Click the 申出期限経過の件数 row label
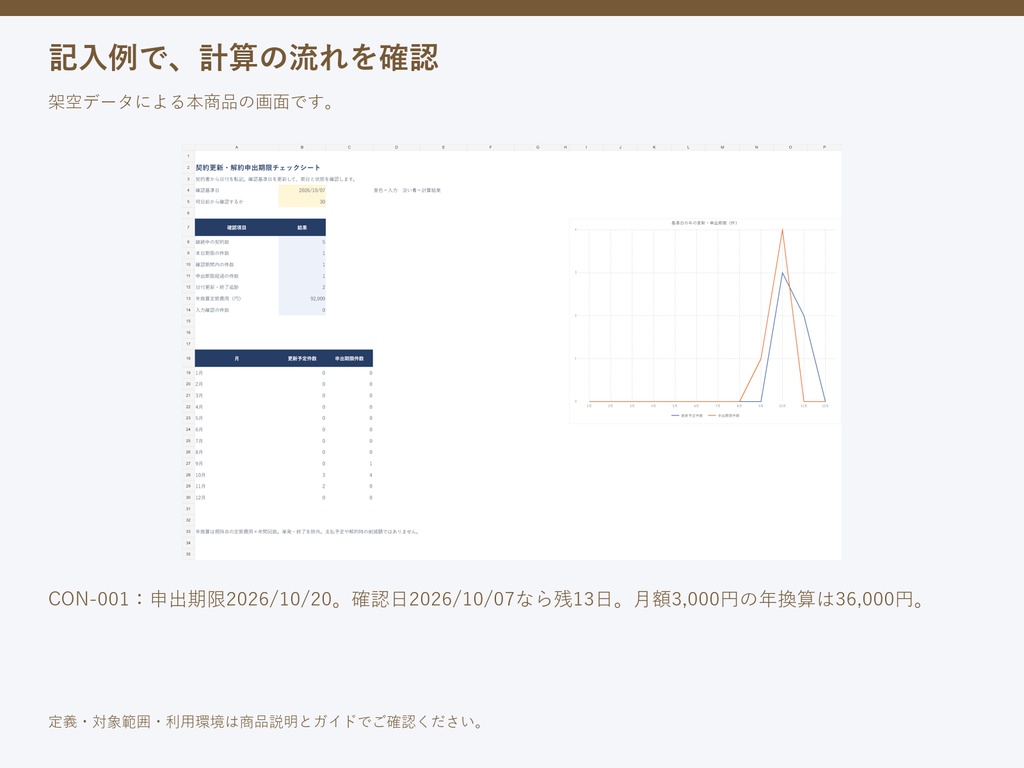 point(217,276)
